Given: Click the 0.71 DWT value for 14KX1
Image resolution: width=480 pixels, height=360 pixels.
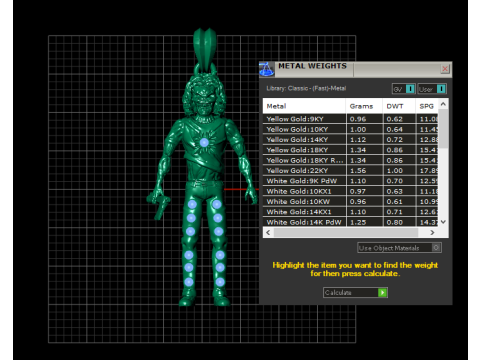Looking at the screenshot, I should point(395,212).
